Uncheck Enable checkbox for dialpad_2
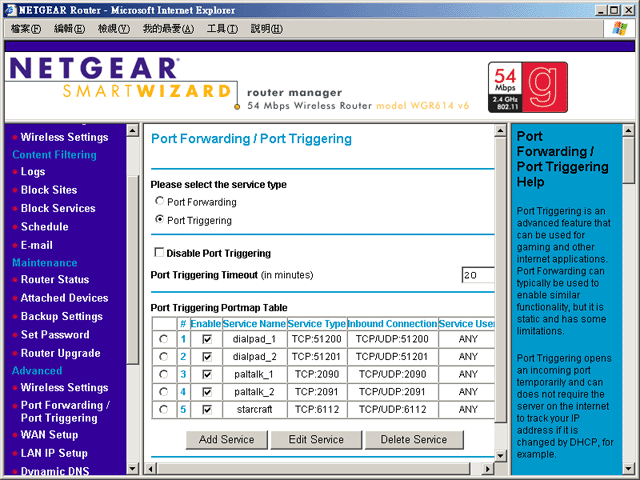Screen dimensions: 640x480 (207, 357)
